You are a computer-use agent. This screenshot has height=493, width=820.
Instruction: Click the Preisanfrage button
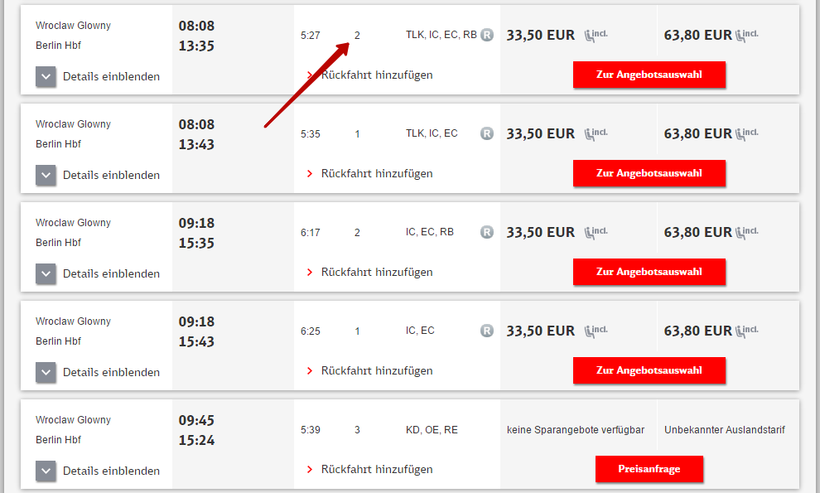(649, 468)
